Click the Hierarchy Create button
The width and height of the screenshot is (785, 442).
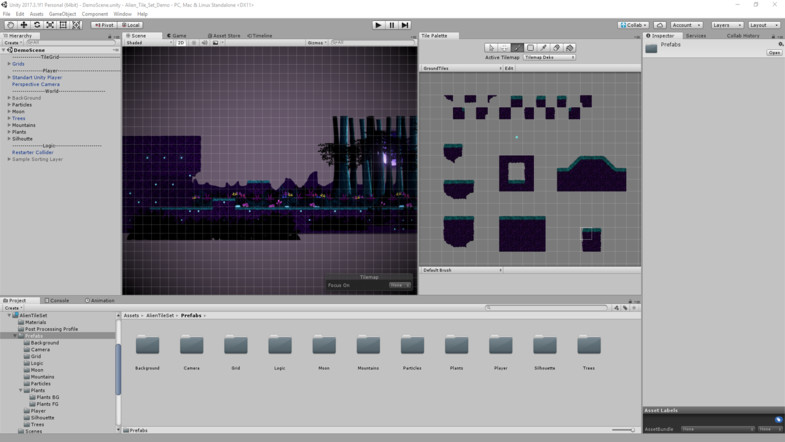(13, 43)
